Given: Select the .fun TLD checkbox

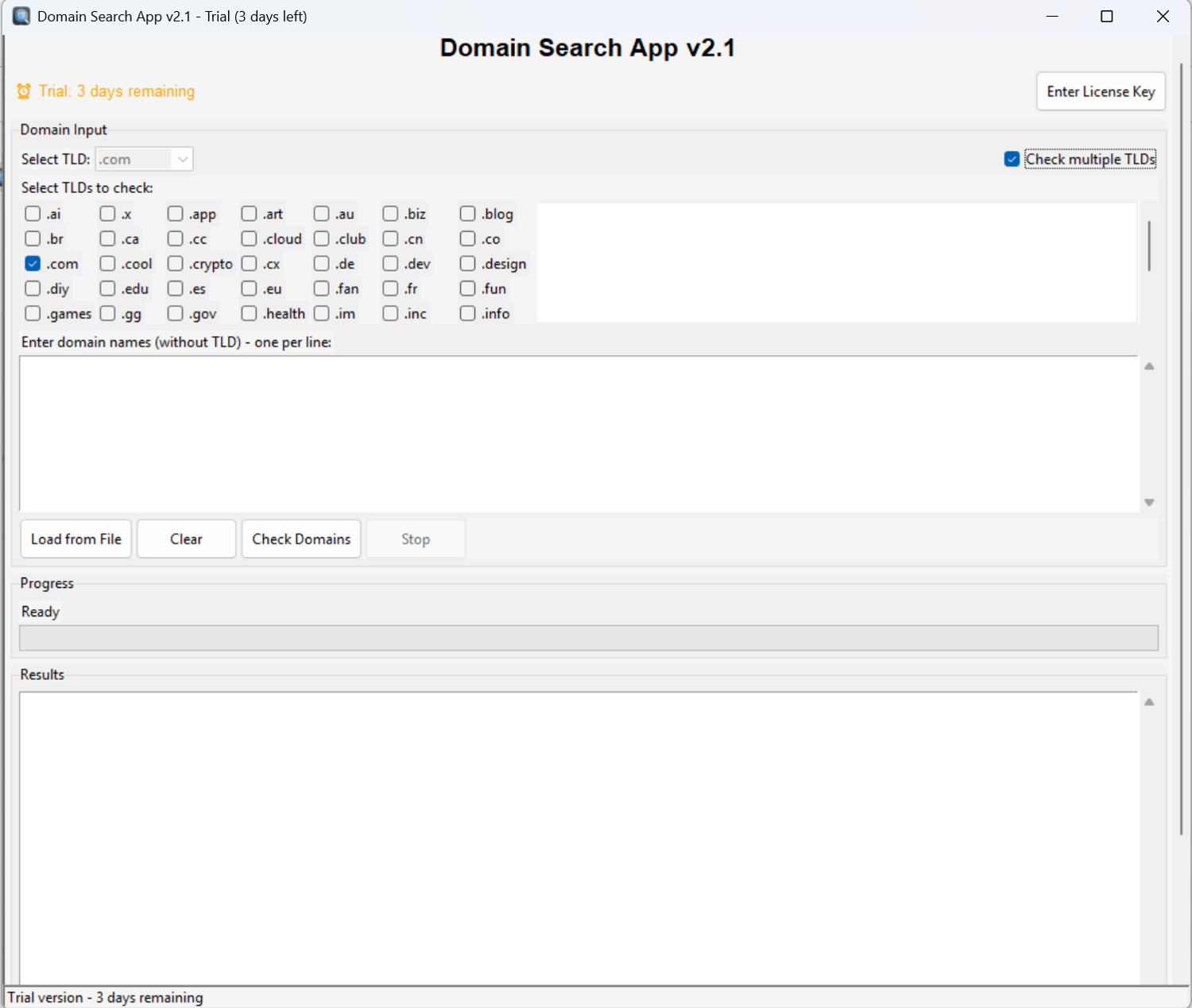Looking at the screenshot, I should point(467,288).
